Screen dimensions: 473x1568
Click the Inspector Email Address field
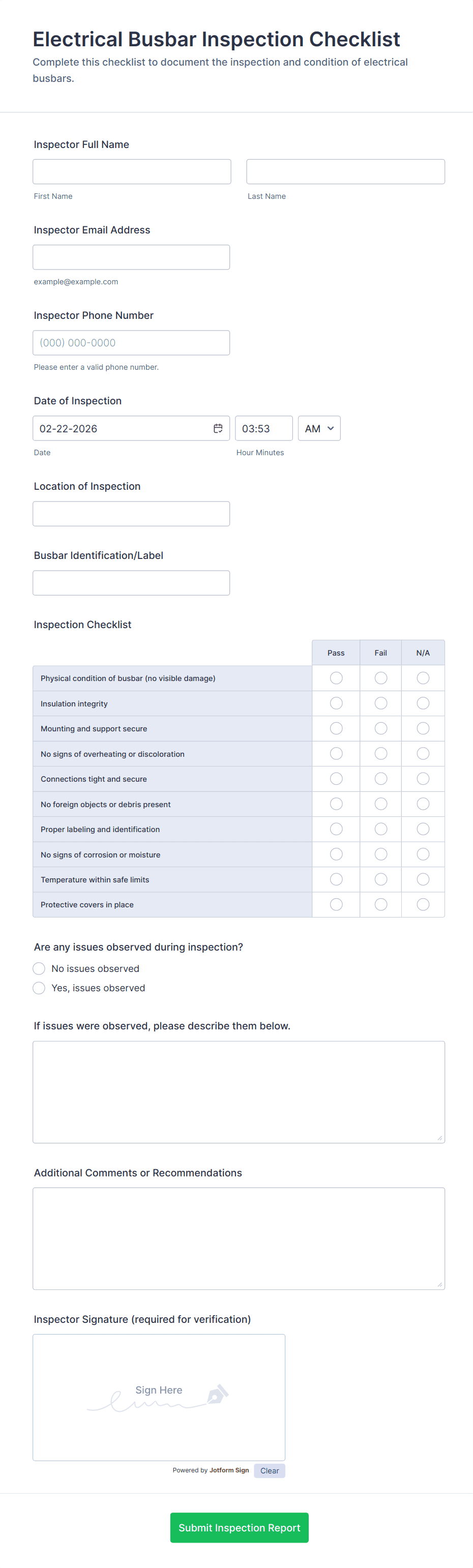132,257
